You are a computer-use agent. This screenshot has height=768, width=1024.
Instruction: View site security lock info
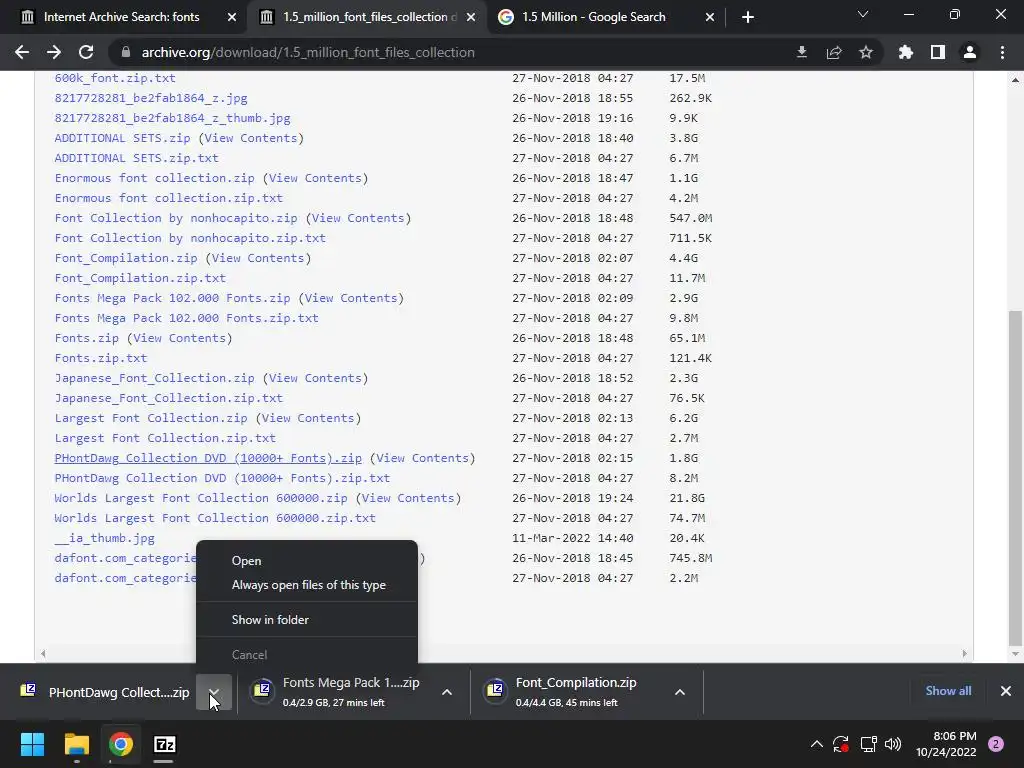(x=126, y=52)
